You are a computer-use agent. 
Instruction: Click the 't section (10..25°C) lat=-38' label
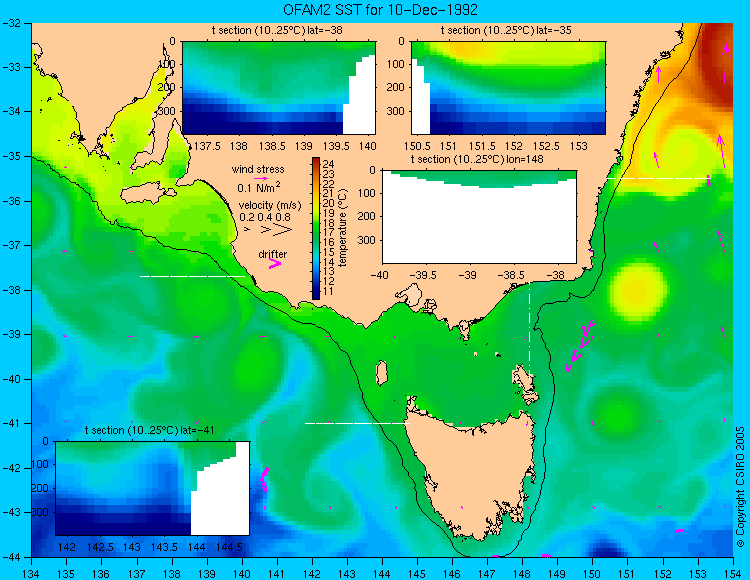(277, 30)
